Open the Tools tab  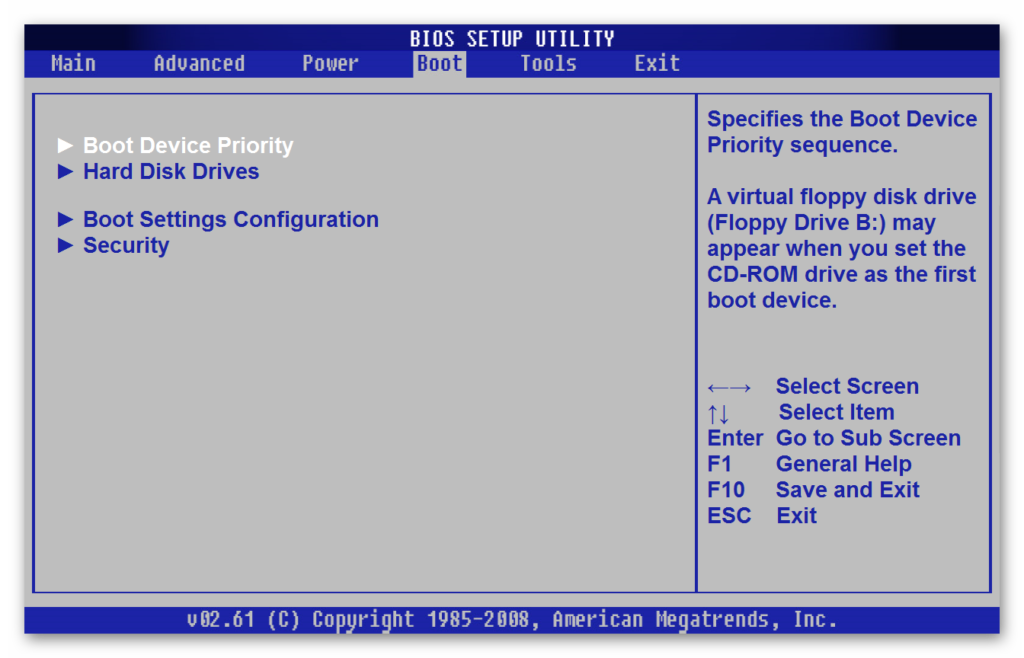coord(548,64)
